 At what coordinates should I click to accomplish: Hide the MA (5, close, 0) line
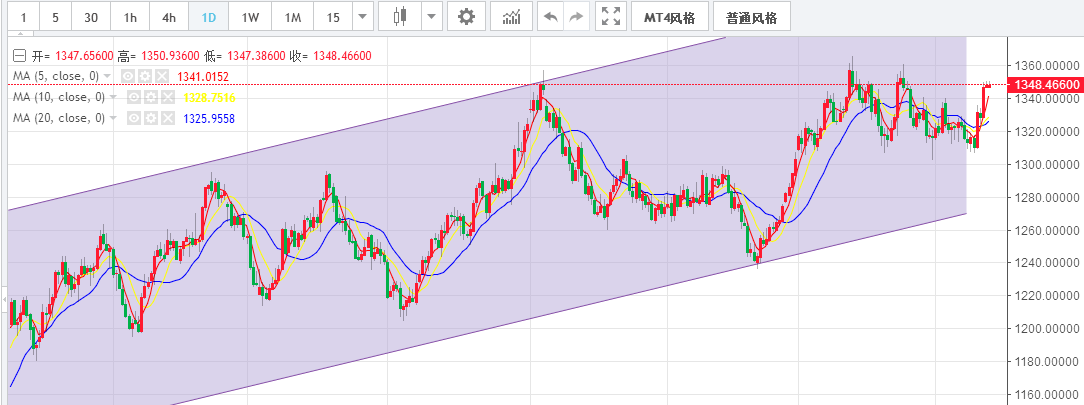129,76
